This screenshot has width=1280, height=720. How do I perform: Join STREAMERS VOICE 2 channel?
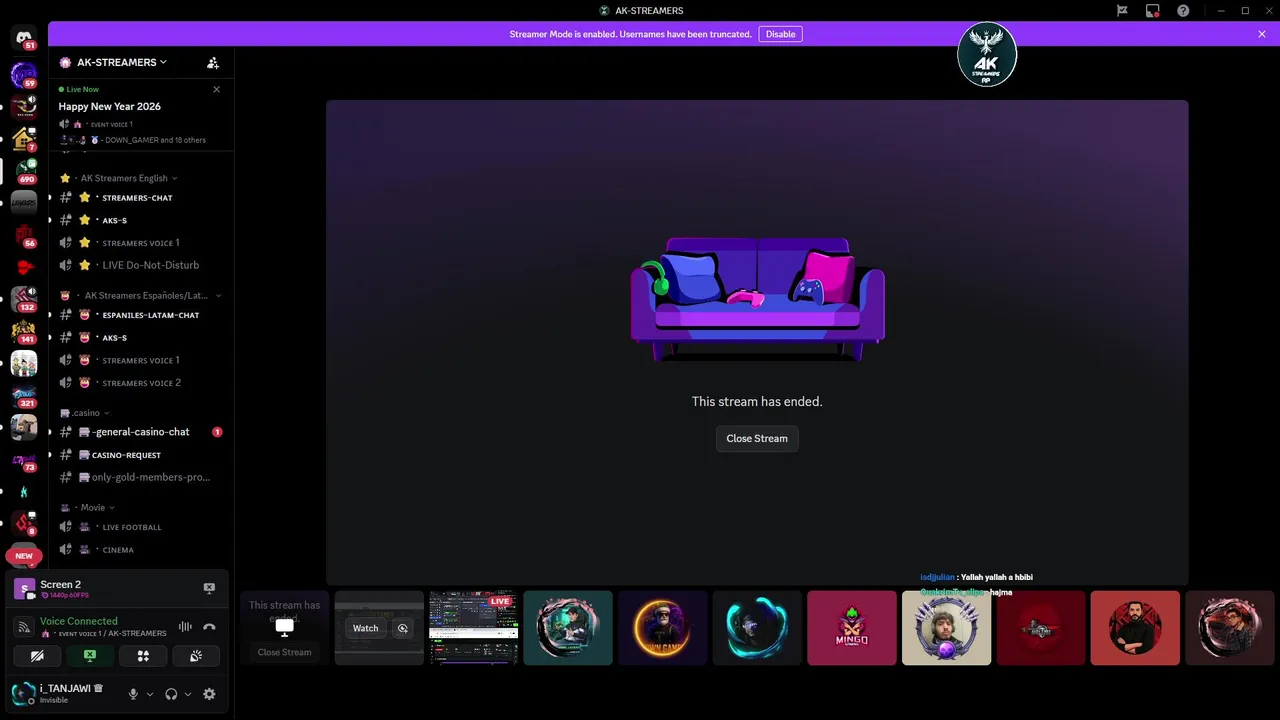(x=140, y=383)
